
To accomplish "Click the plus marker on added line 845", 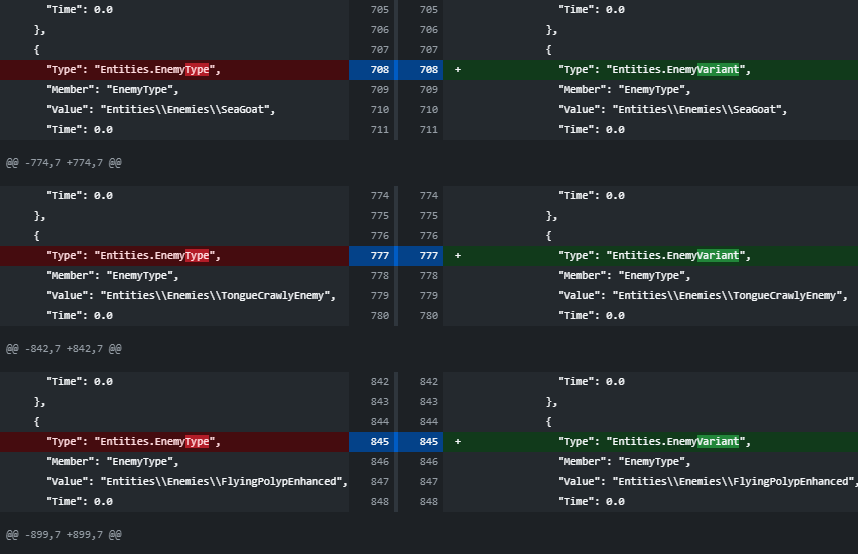I will (x=458, y=442).
